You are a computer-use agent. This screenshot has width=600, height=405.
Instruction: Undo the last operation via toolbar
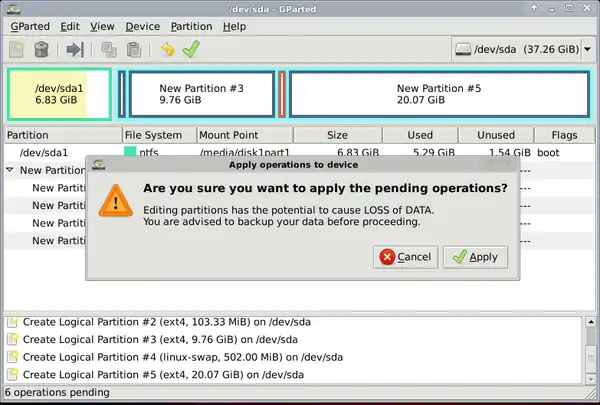pyautogui.click(x=167, y=48)
